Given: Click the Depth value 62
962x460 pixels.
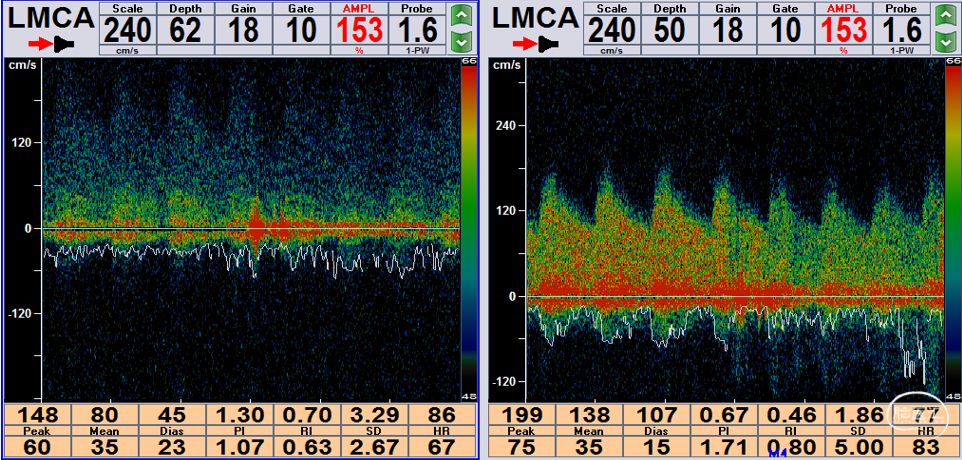Looking at the screenshot, I should click(185, 30).
